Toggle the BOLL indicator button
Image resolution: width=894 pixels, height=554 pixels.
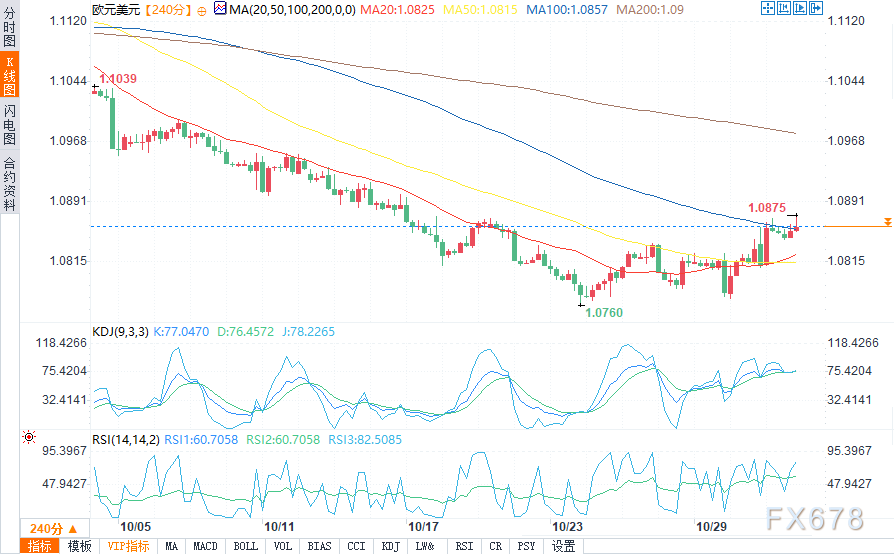click(x=246, y=546)
